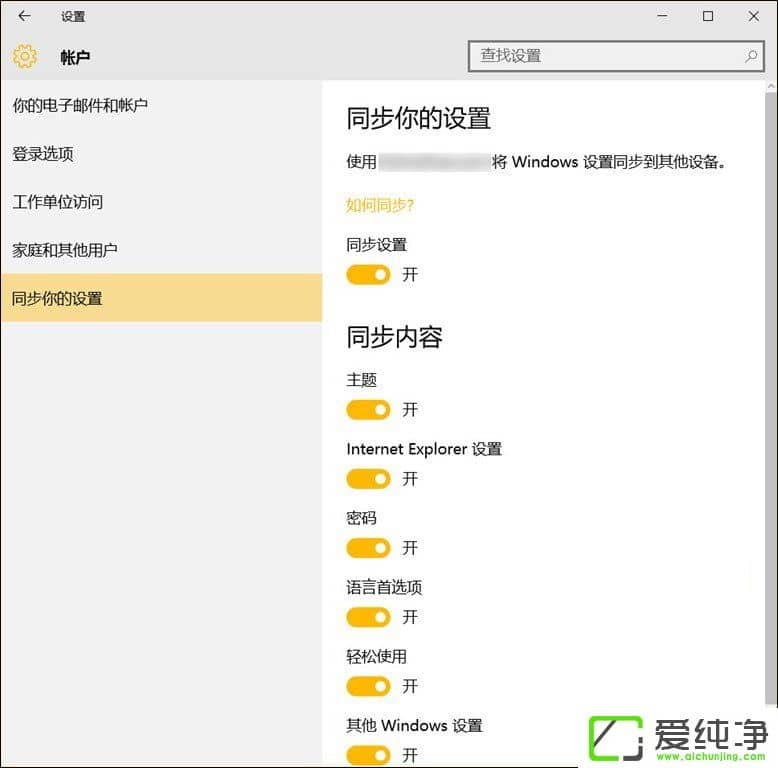Screen dimensions: 778x768
Task: Click the magnifier search icon
Action: [x=751, y=56]
